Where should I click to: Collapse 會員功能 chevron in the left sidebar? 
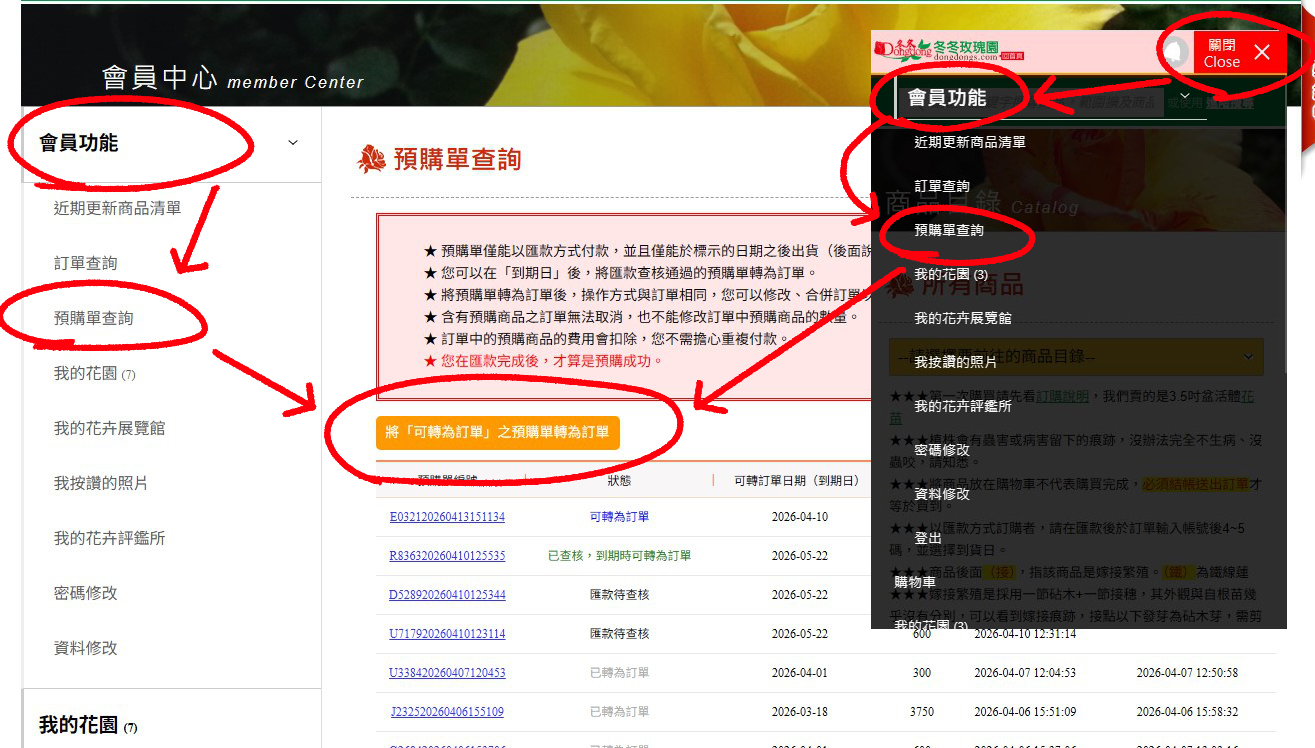(293, 143)
